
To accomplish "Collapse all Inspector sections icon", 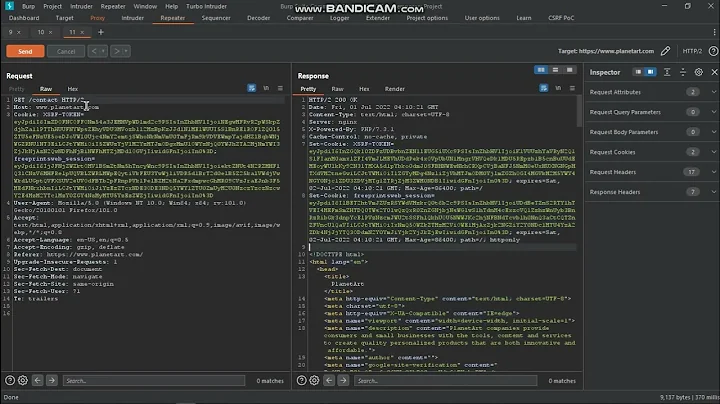I will 683,72.
